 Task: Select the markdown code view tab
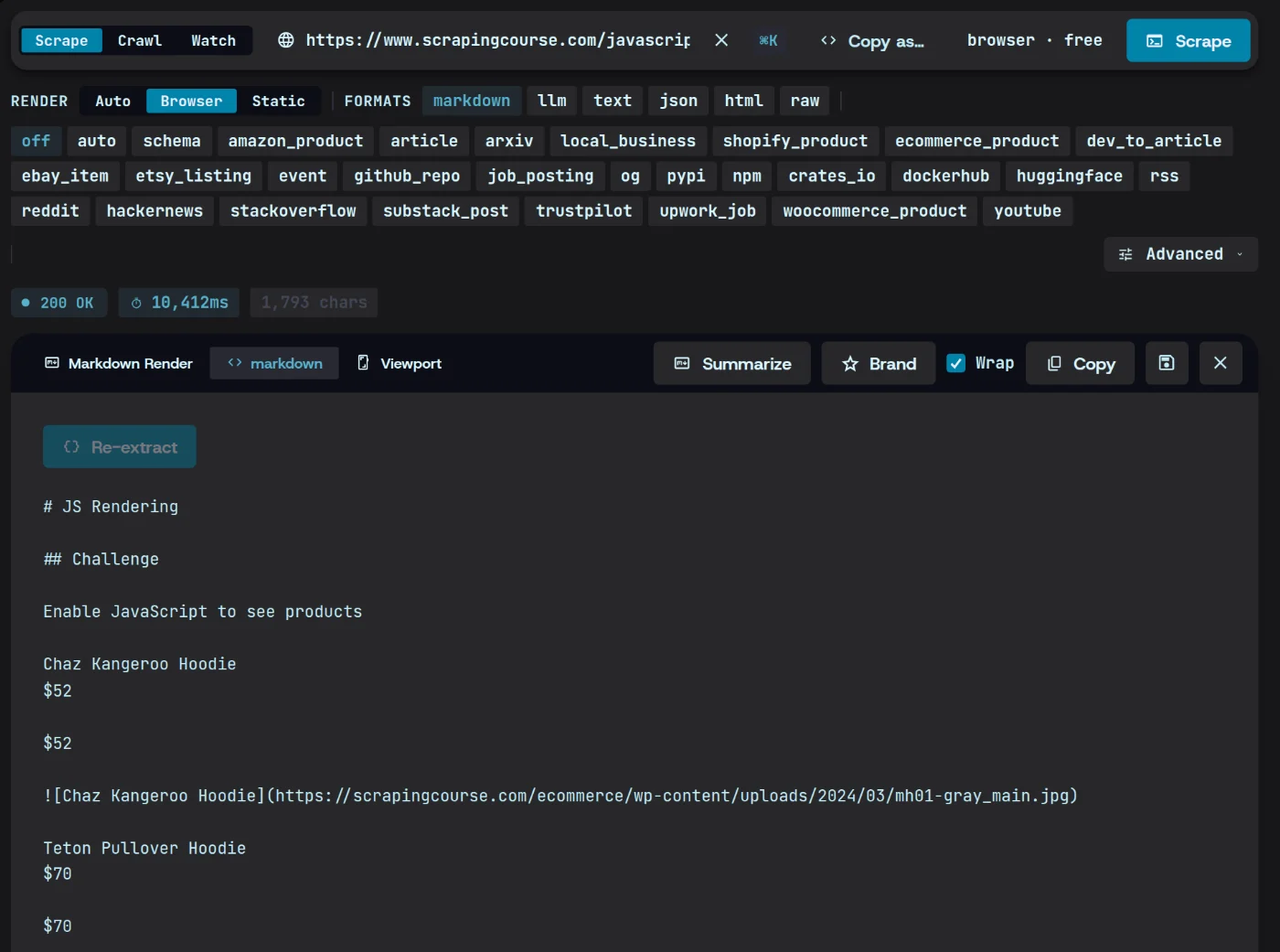274,363
